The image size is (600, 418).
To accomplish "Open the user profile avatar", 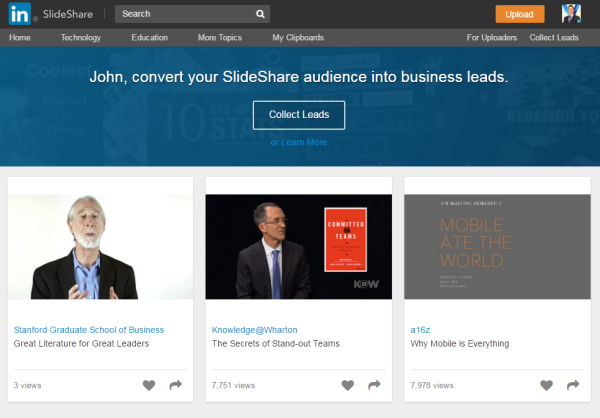I will pyautogui.click(x=571, y=14).
